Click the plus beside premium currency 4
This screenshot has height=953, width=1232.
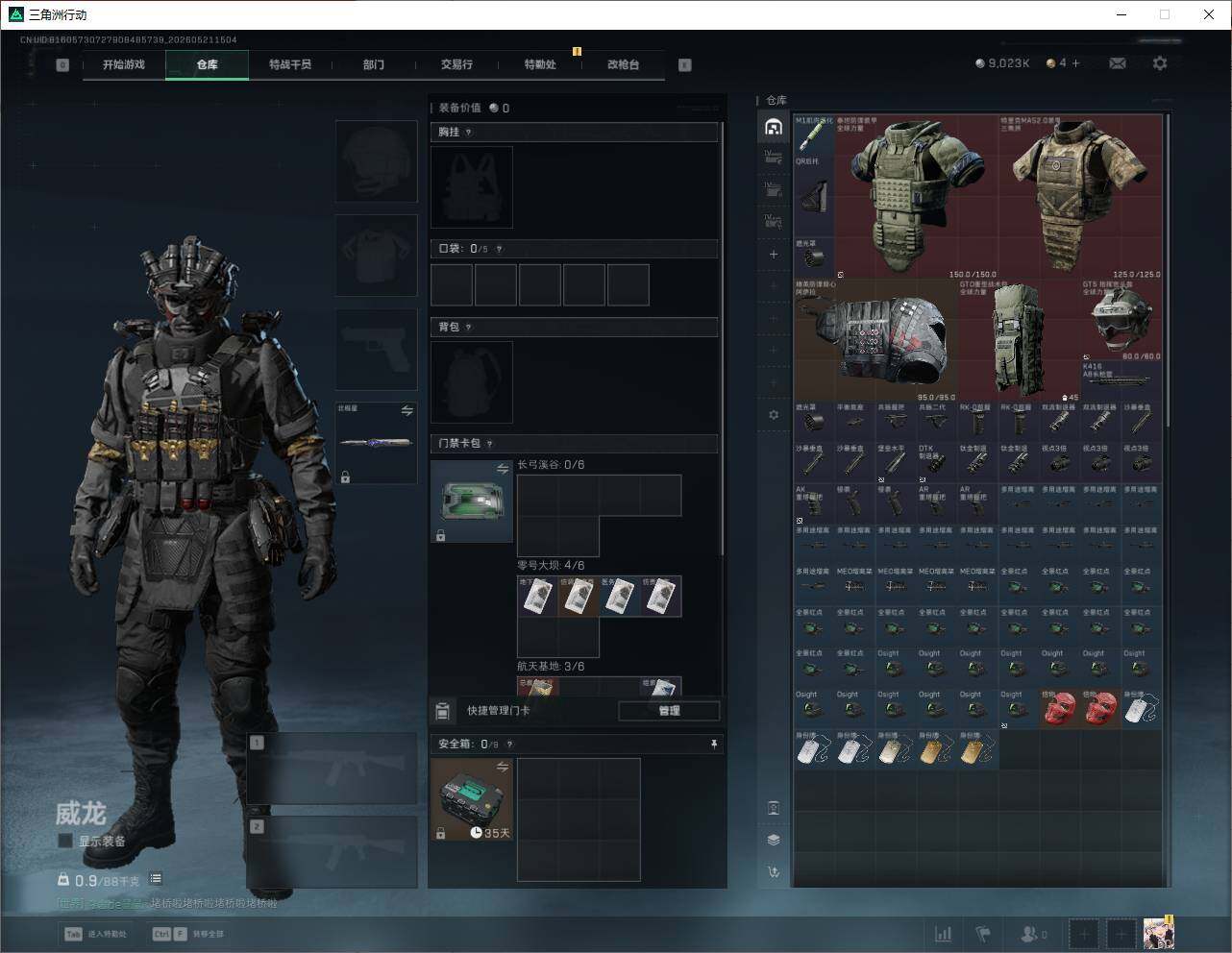pyautogui.click(x=1075, y=63)
